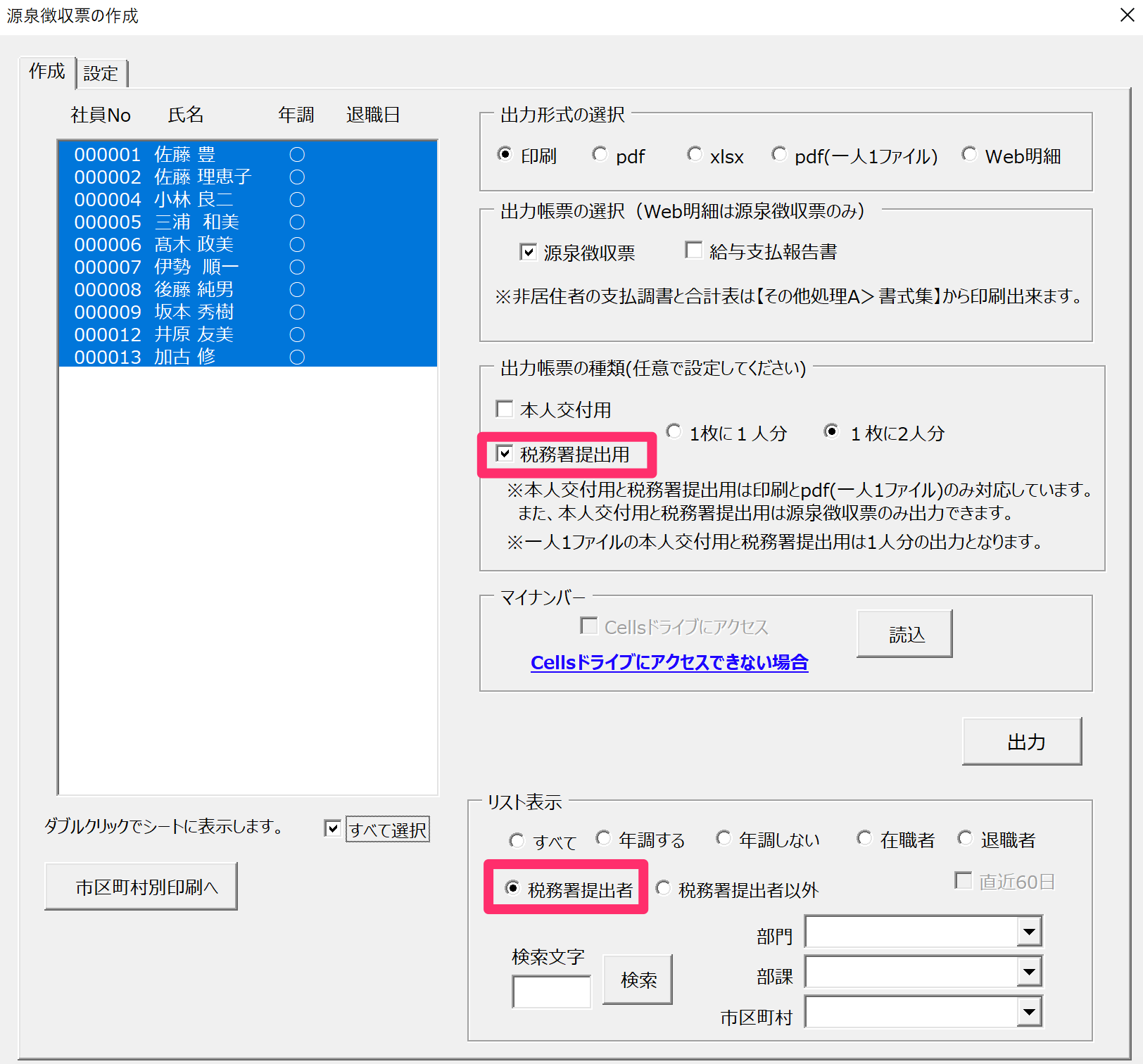Select employee 000007 伊勢 順一
Image resolution: width=1143 pixels, height=1064 pixels.
point(248,267)
